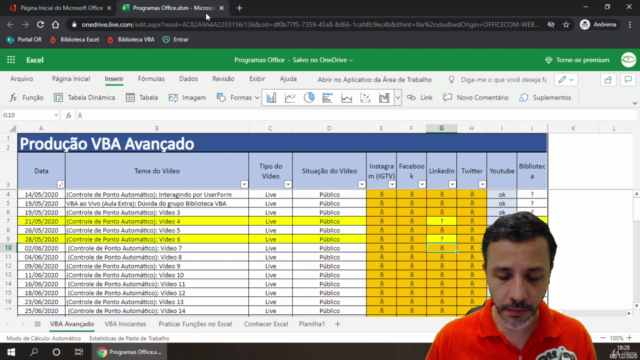Open the Biblioteca Excel bookmark
The width and height of the screenshot is (640, 360).
75,40
